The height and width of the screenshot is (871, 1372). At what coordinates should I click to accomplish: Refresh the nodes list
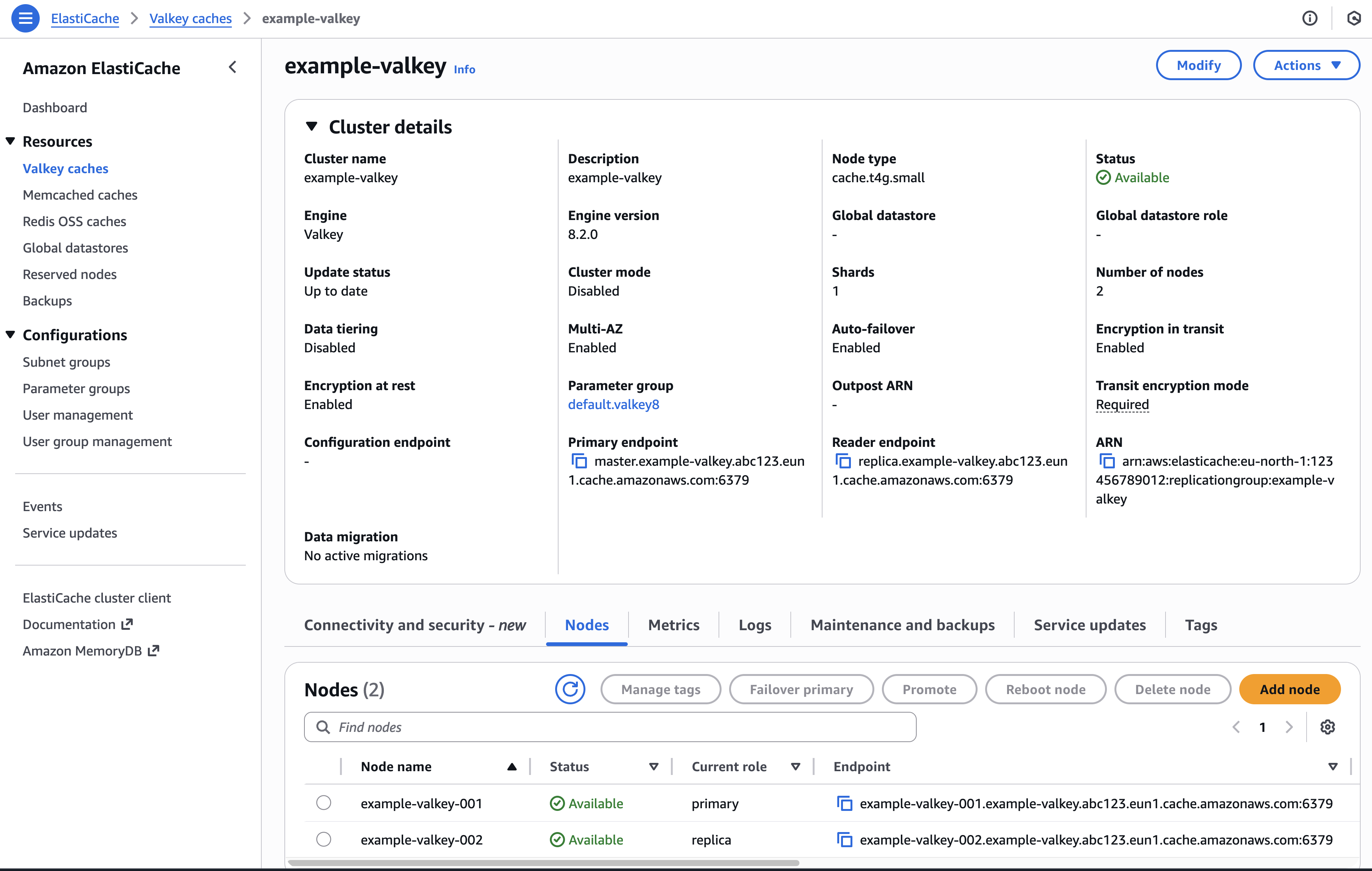coord(570,689)
